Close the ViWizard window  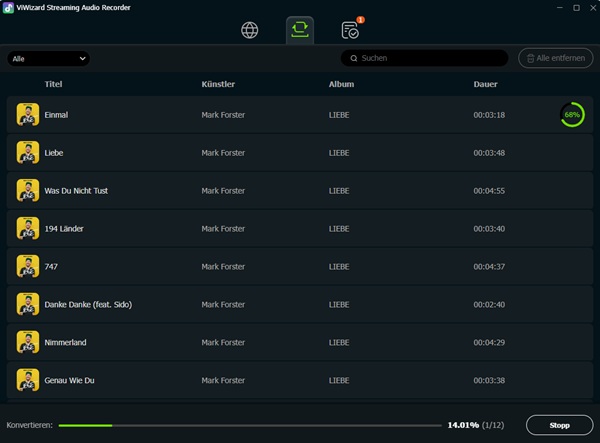[x=593, y=8]
